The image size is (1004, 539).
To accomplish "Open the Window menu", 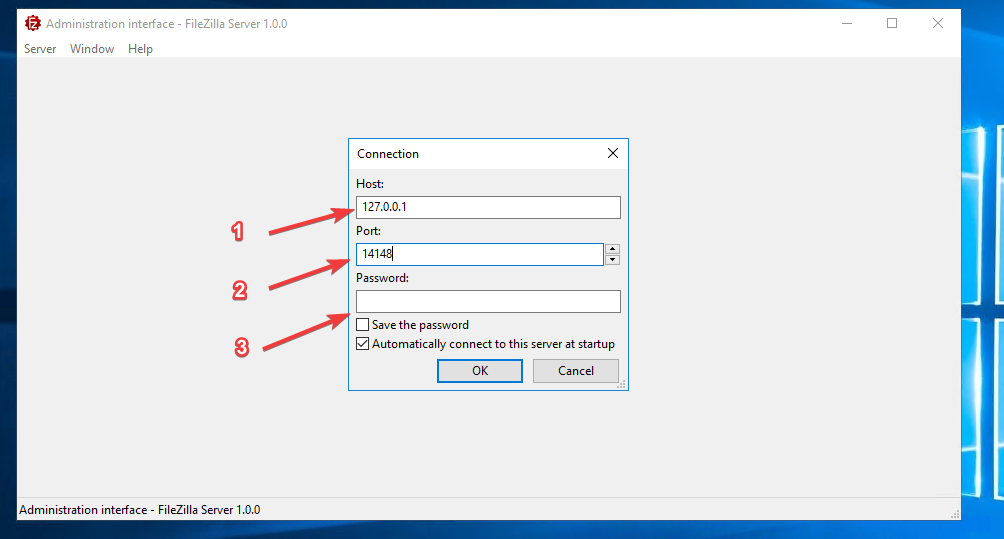I will 92,49.
